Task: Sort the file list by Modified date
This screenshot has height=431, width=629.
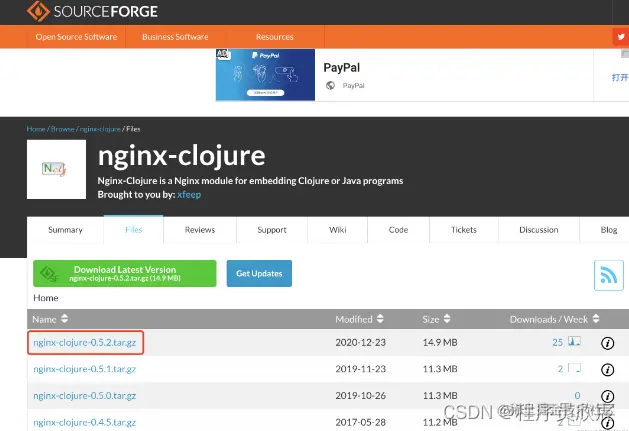Action: (359, 319)
